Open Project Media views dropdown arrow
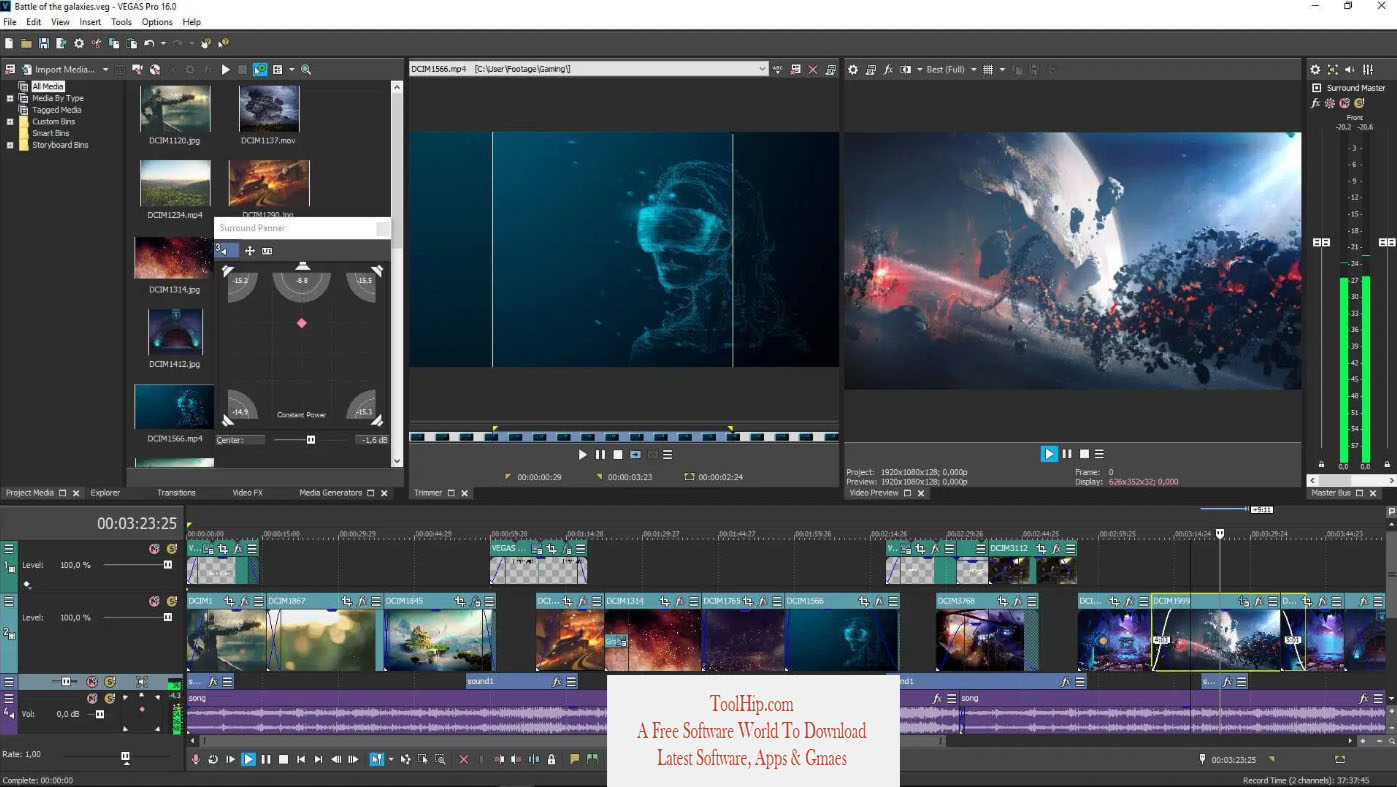Image resolution: width=1397 pixels, height=787 pixels. pyautogui.click(x=291, y=70)
